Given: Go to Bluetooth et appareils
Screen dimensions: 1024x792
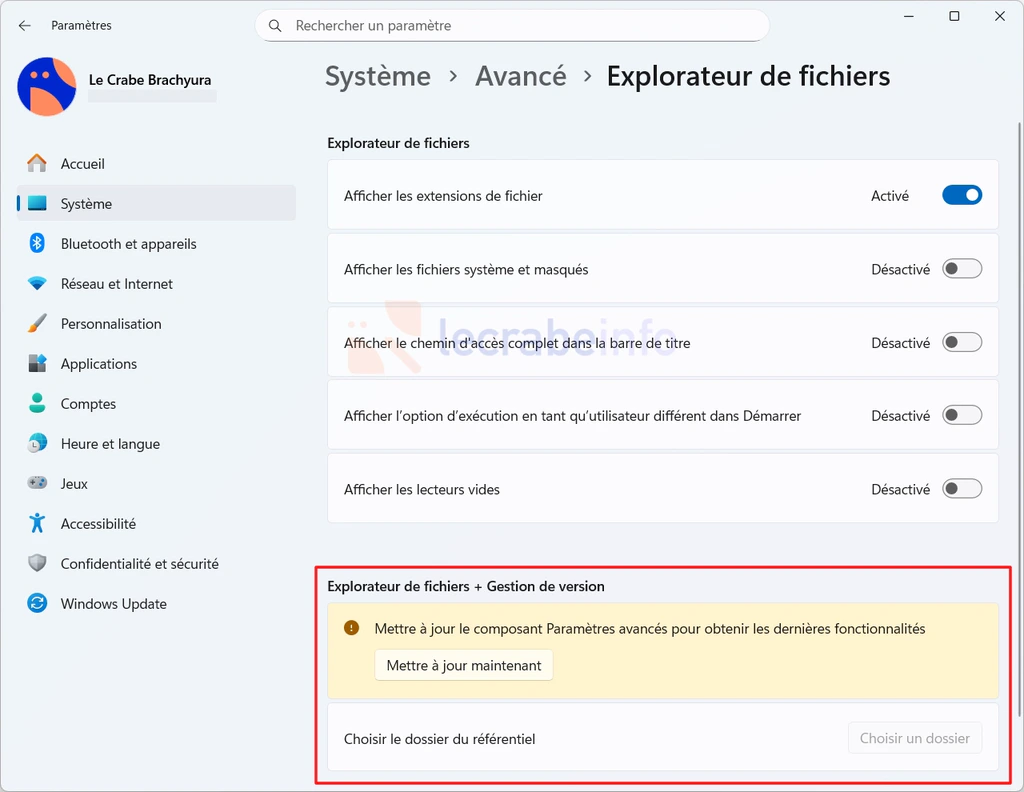Looking at the screenshot, I should click(156, 244).
